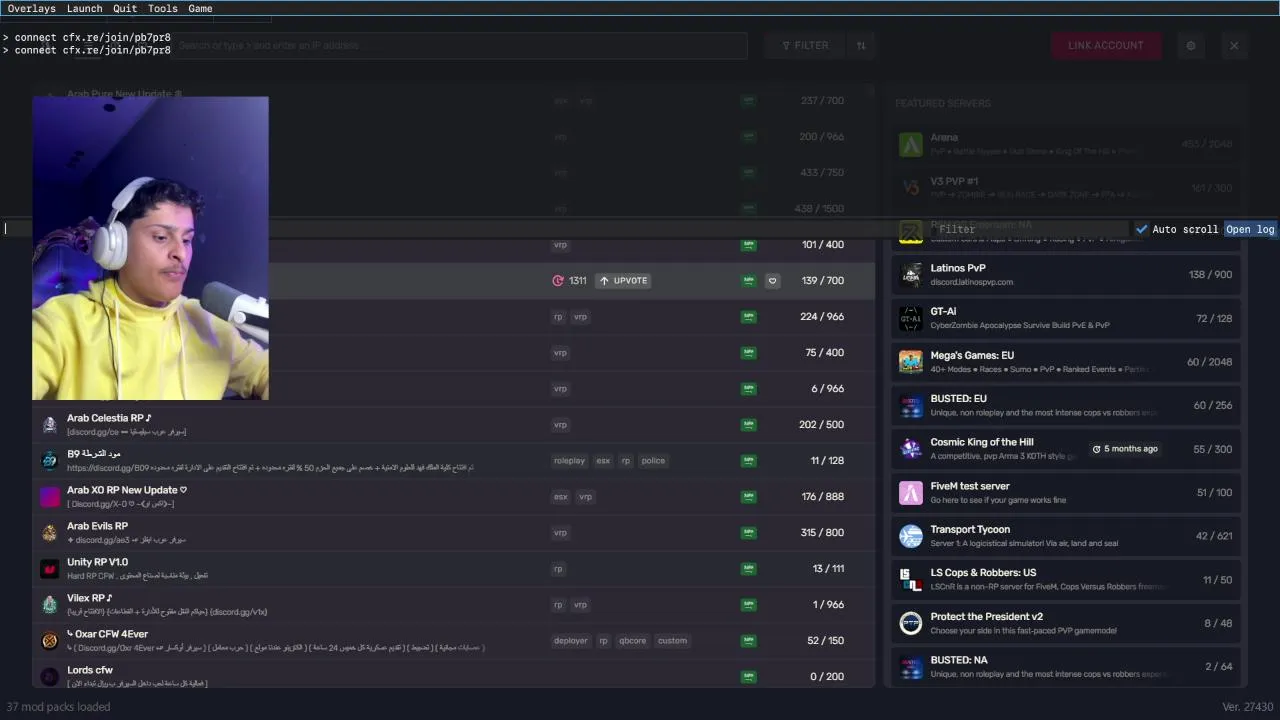Image resolution: width=1280 pixels, height=720 pixels.
Task: Click the qbcore tag on Oxar row
Action: pyautogui.click(x=633, y=641)
